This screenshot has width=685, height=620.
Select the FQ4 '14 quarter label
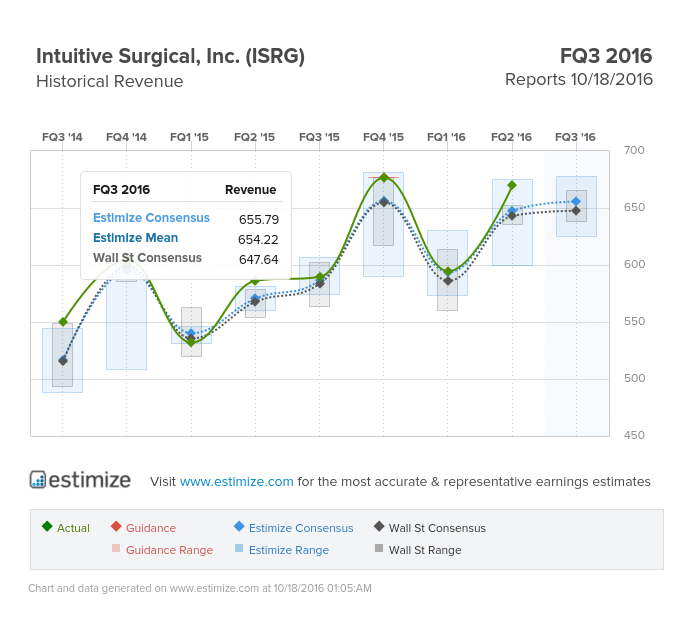point(126,137)
